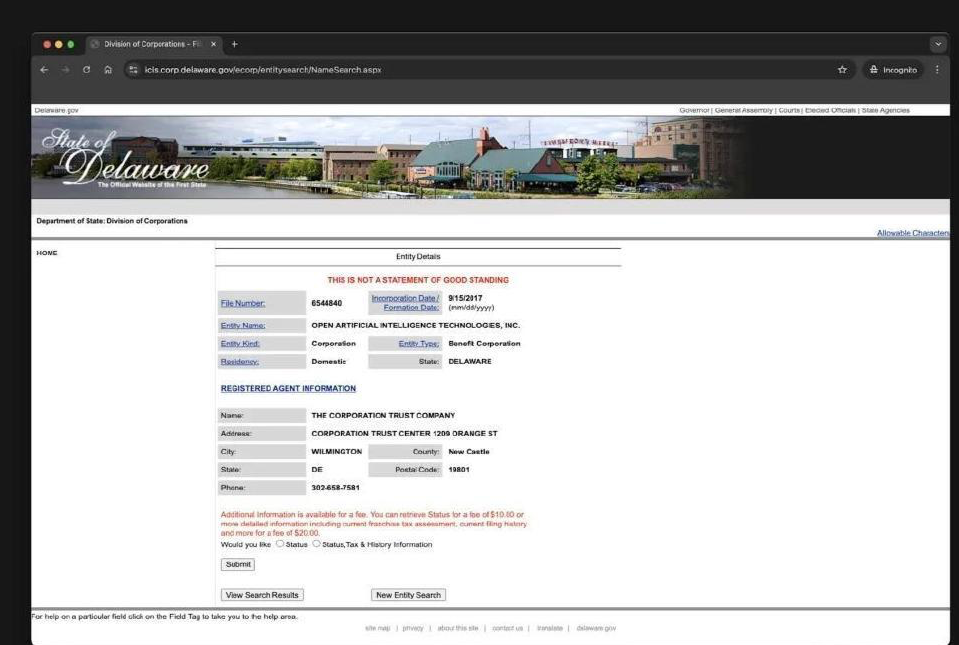Open the Courts link

click(789, 110)
